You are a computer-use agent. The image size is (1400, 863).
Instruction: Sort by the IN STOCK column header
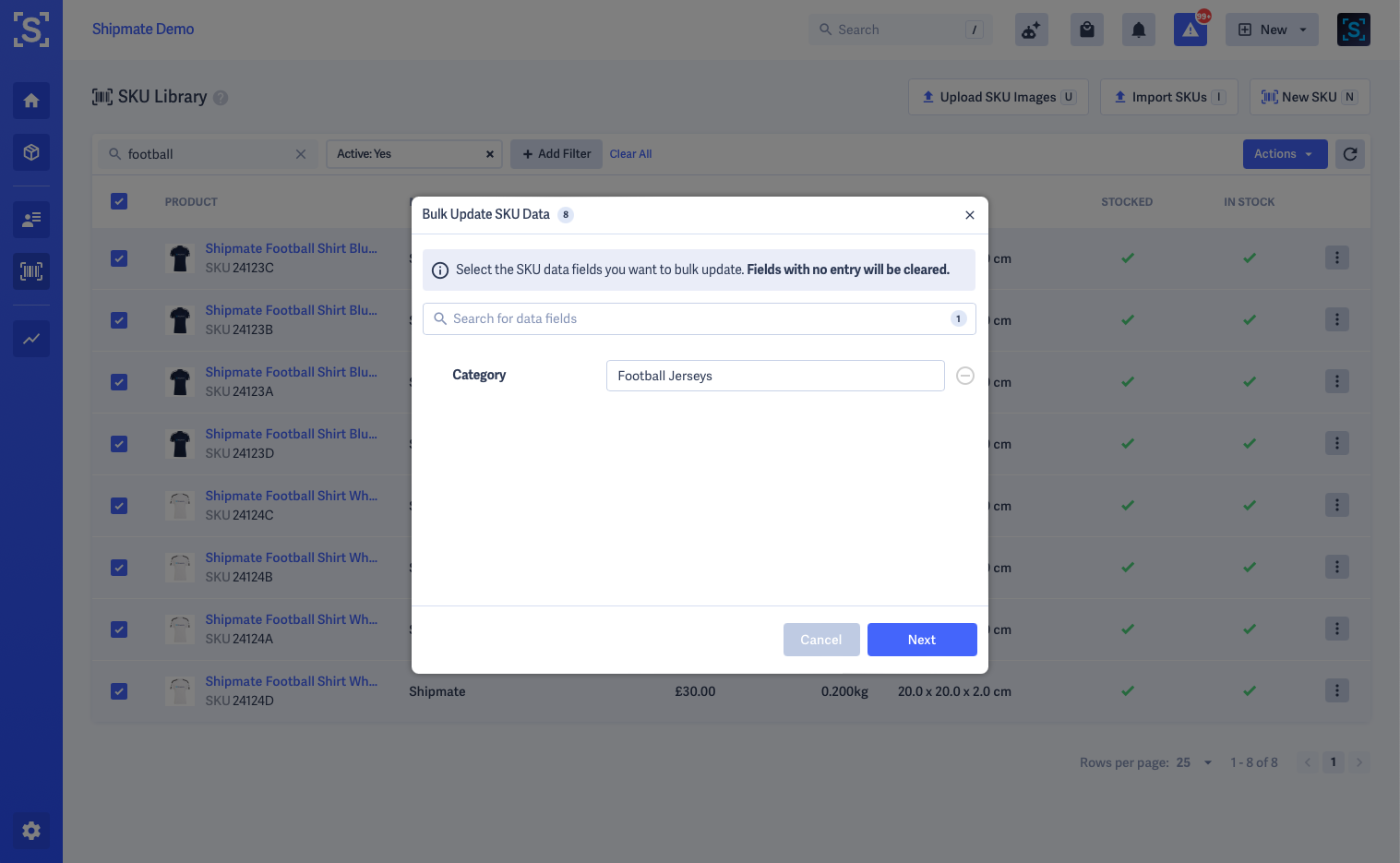coord(1250,202)
